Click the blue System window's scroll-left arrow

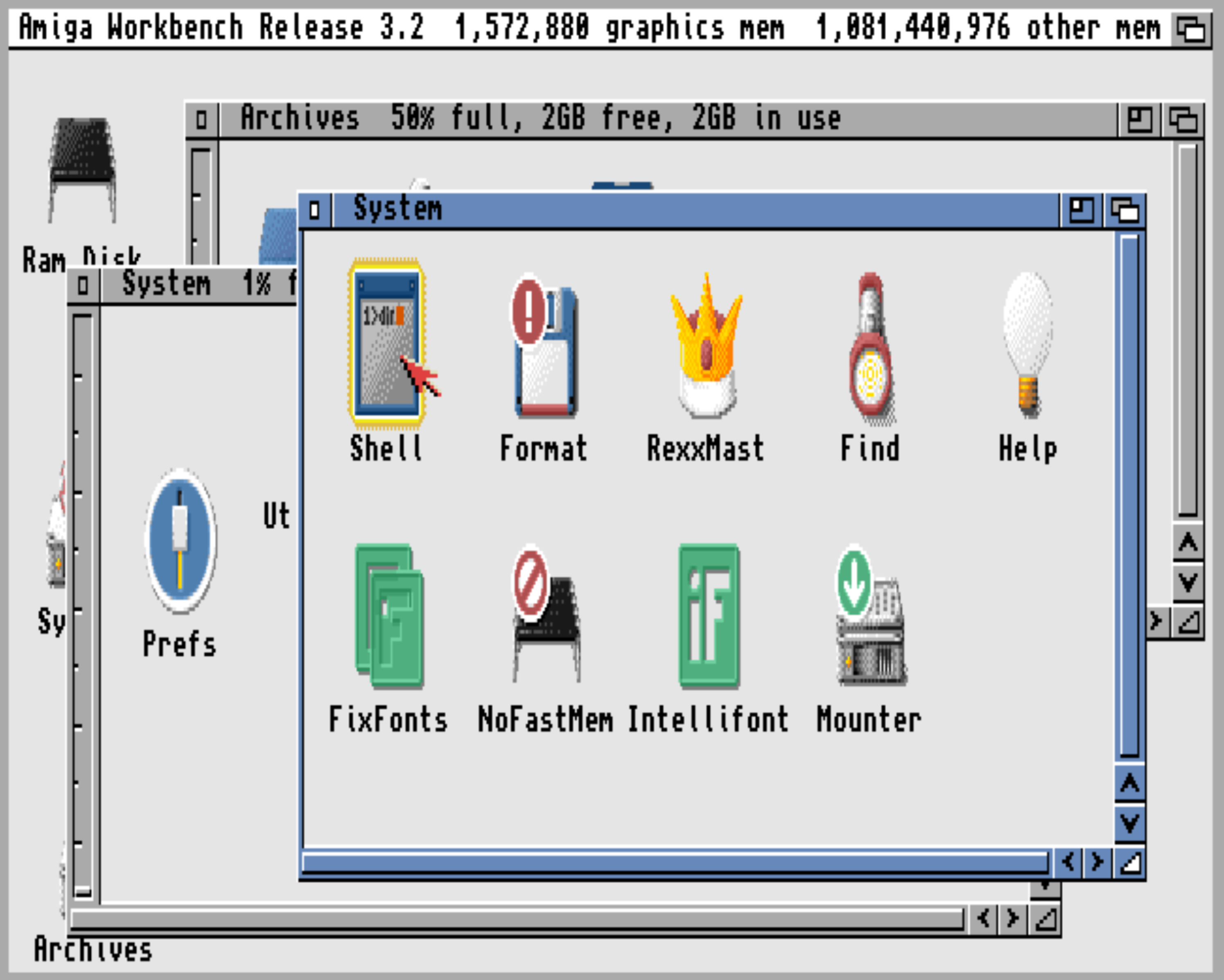pyautogui.click(x=1068, y=863)
